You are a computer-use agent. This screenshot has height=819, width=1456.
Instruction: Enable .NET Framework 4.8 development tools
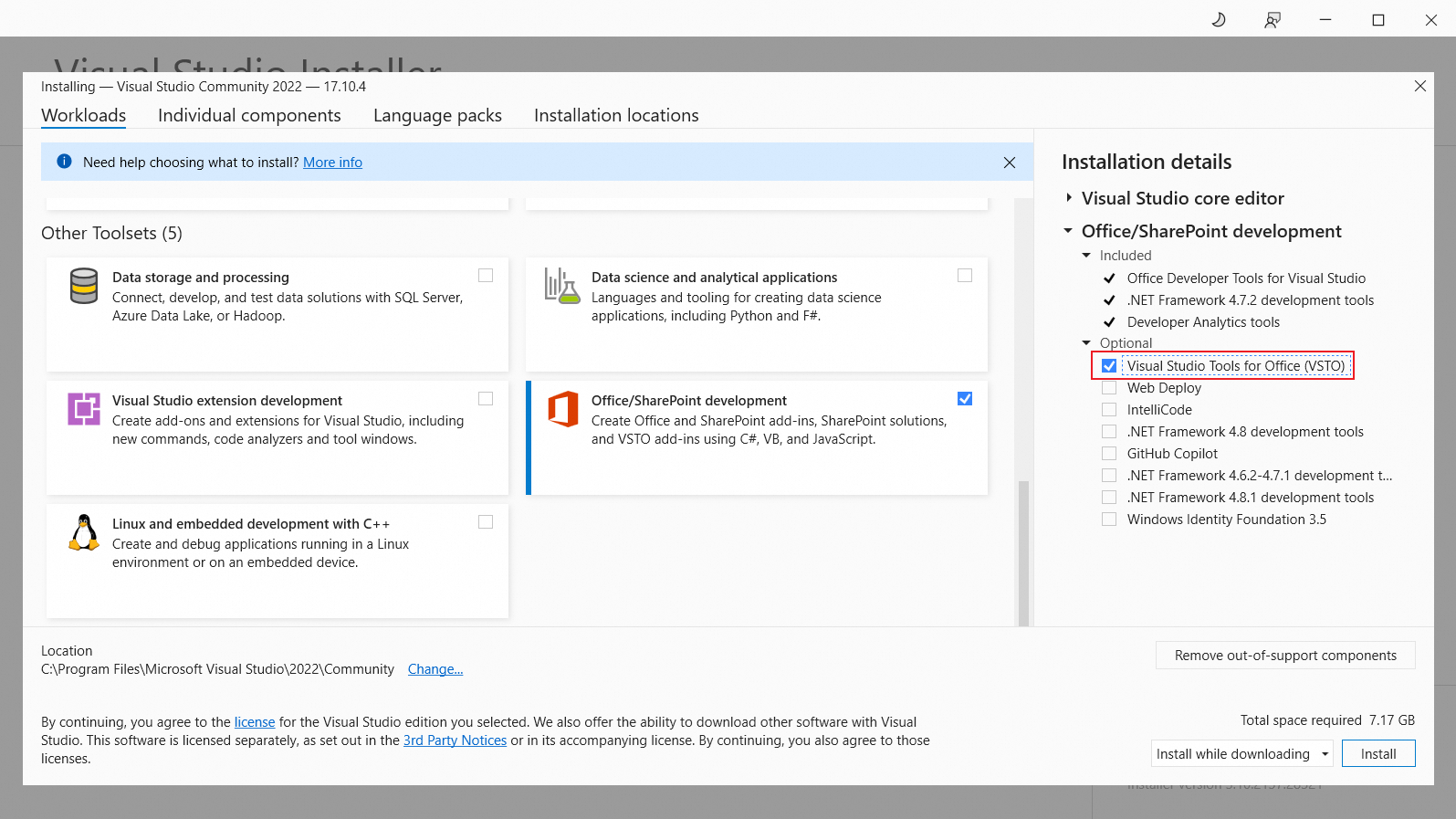click(x=1109, y=432)
